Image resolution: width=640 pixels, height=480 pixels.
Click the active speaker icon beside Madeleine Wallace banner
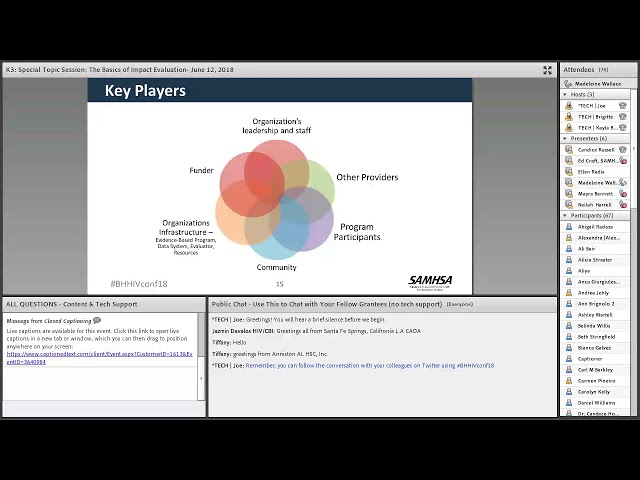pyautogui.click(x=568, y=84)
